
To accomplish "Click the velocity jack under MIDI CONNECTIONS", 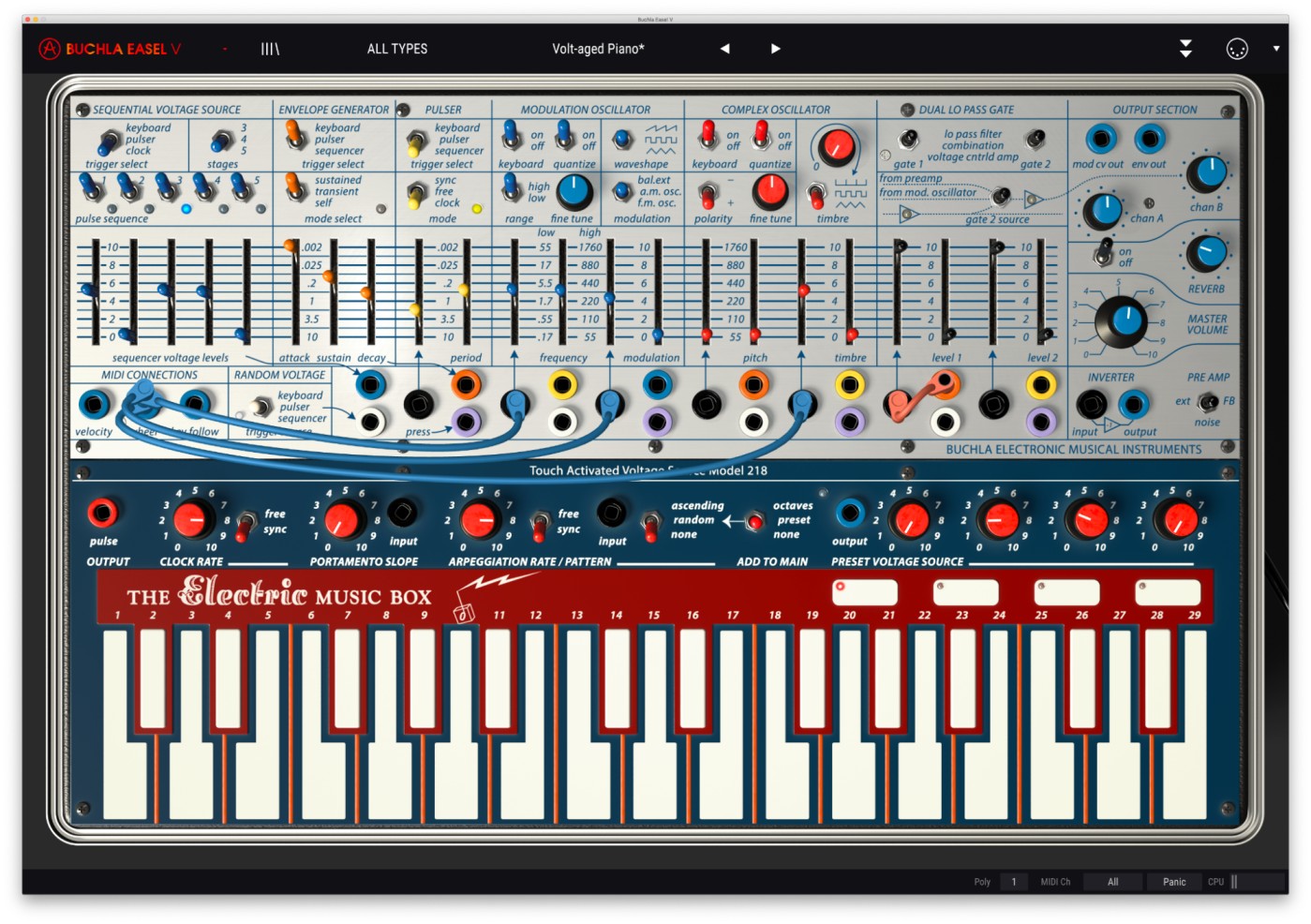I will pyautogui.click(x=95, y=405).
